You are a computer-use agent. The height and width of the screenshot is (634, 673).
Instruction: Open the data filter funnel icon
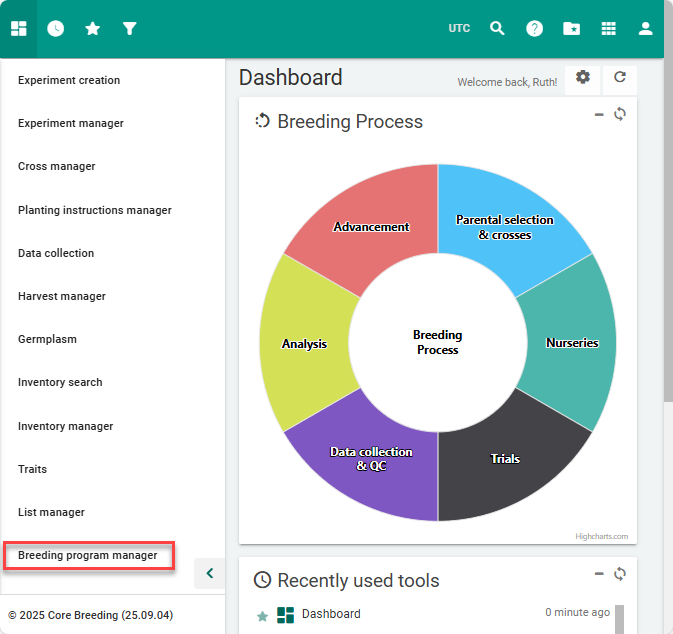pyautogui.click(x=129, y=28)
